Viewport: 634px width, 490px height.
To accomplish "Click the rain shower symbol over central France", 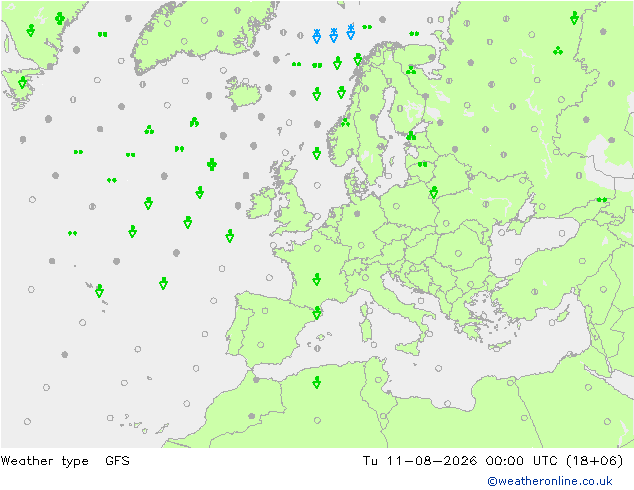I will [x=317, y=279].
